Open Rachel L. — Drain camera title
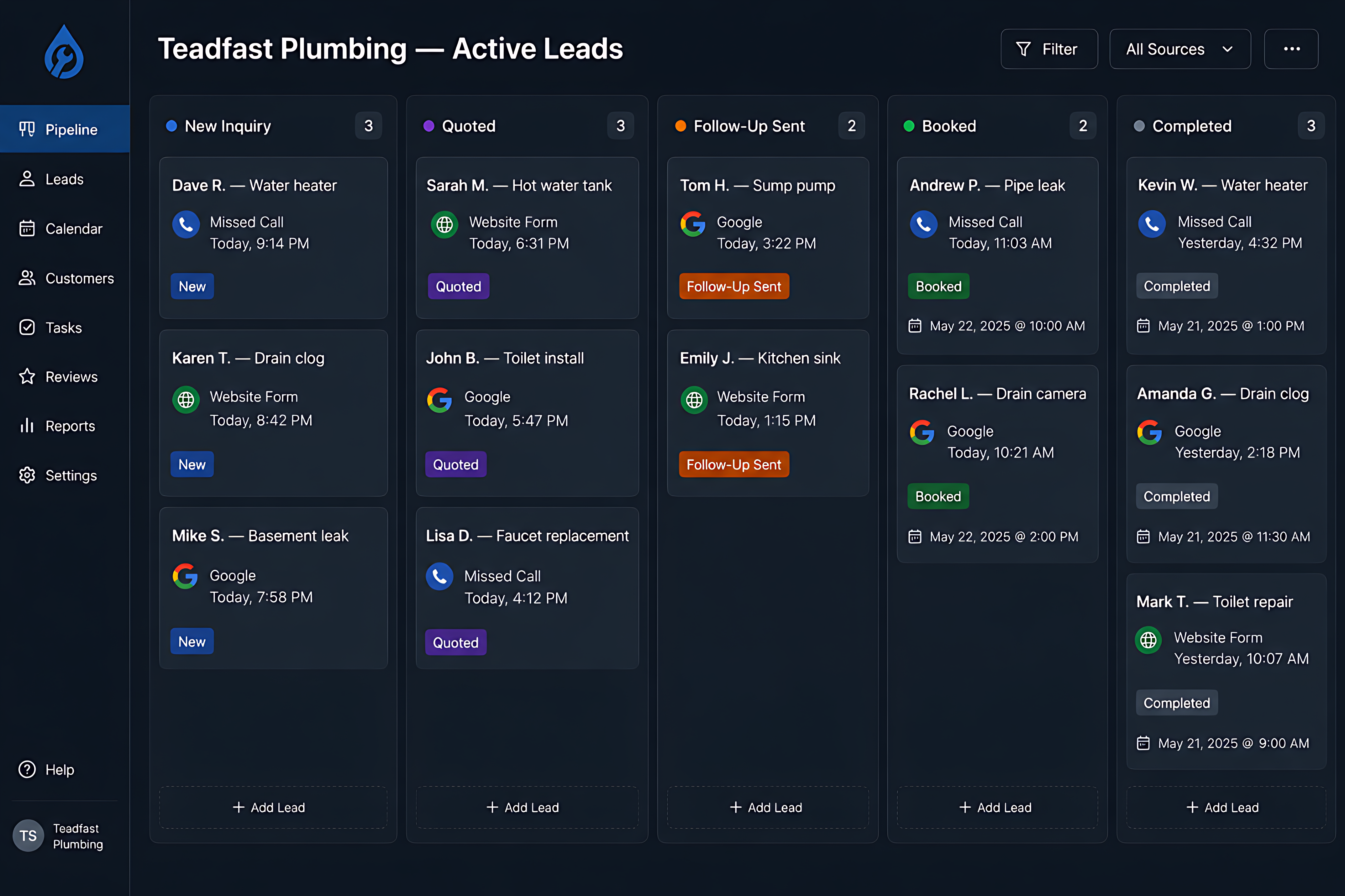The image size is (1345, 896). pos(997,394)
